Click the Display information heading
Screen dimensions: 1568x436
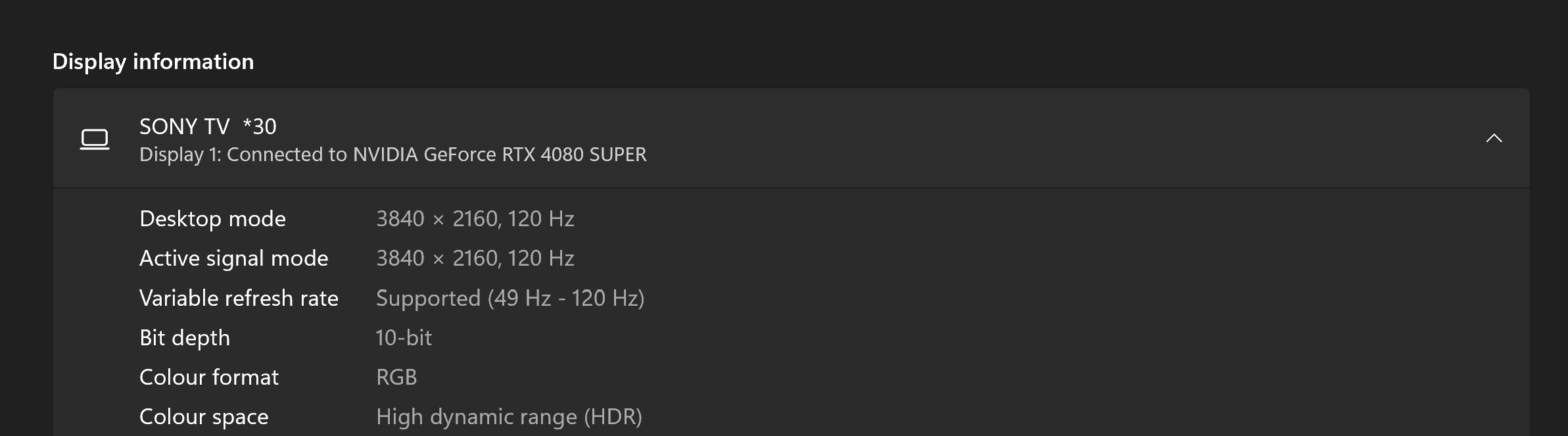(153, 62)
